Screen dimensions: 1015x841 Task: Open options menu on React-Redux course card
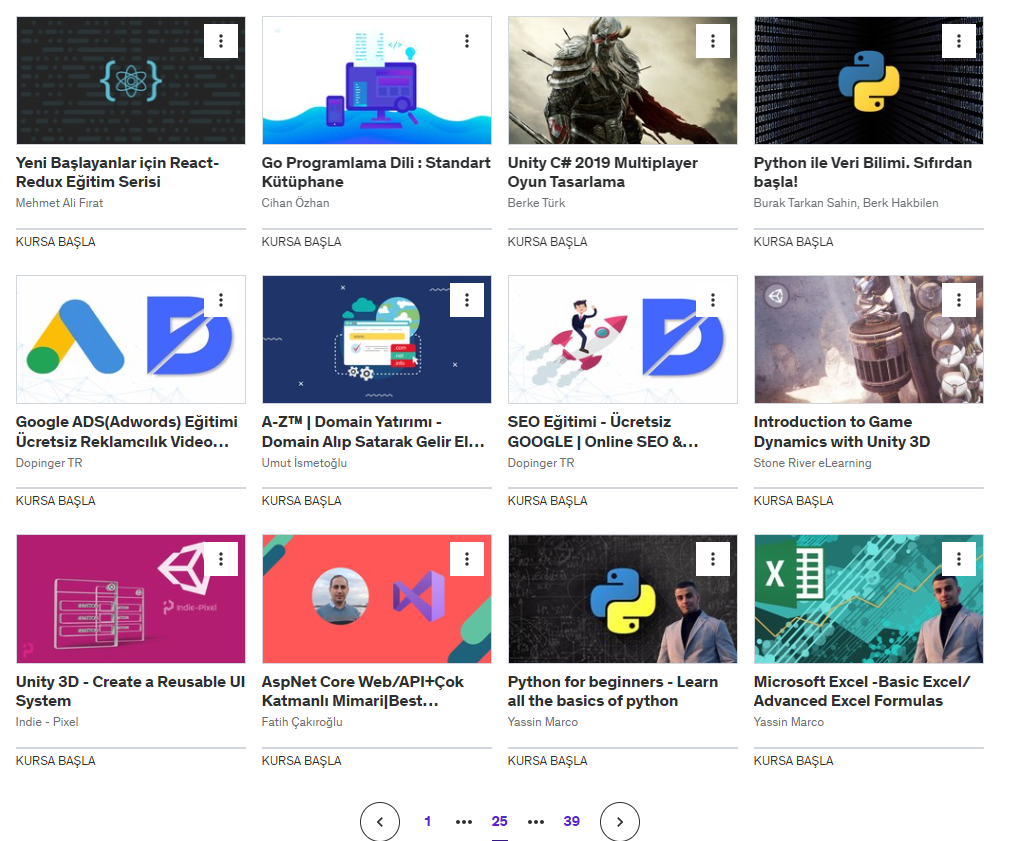tap(221, 41)
